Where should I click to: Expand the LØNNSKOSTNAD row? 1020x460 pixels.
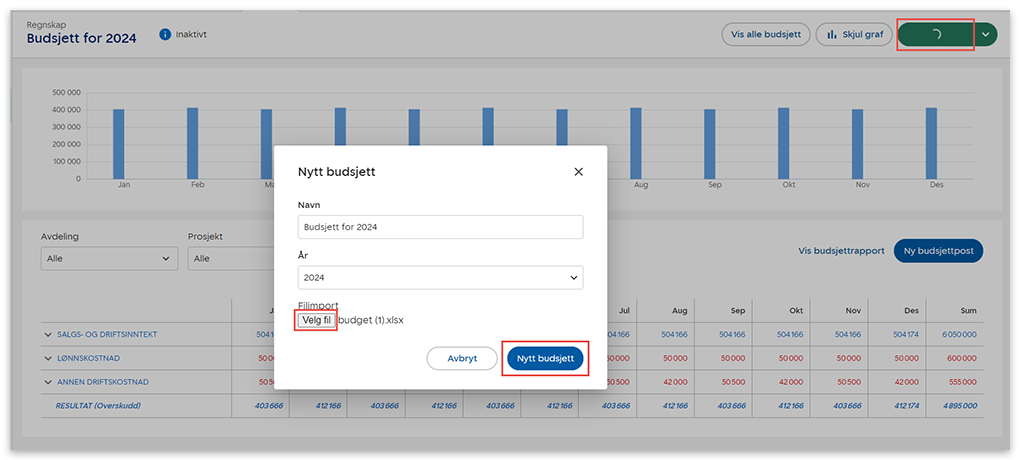pos(47,358)
